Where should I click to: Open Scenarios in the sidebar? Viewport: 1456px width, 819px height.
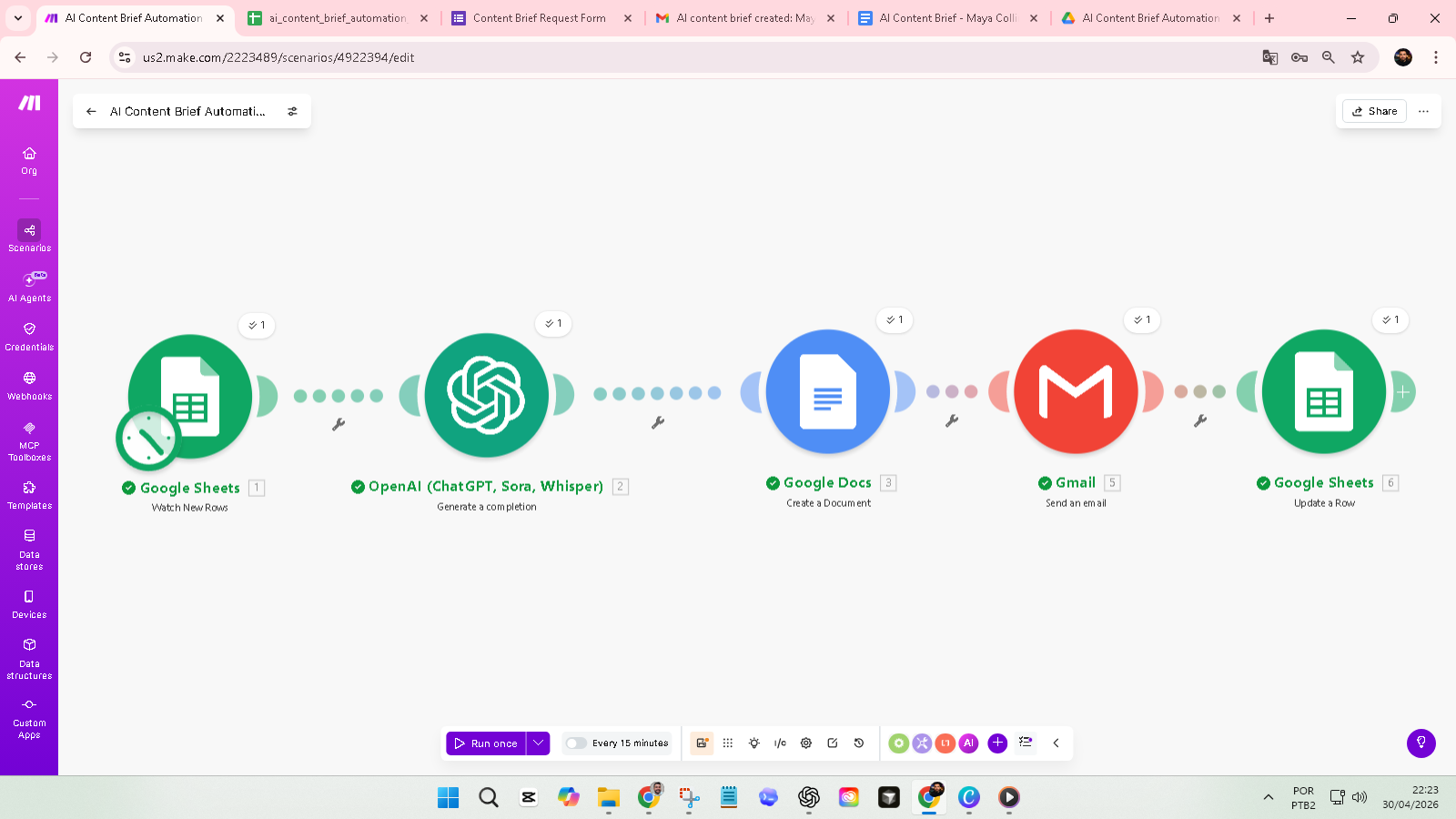pyautogui.click(x=29, y=237)
